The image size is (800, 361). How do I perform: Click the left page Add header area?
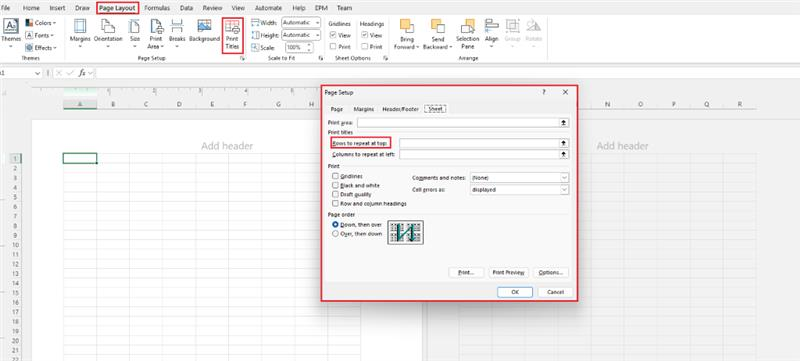tap(227, 146)
